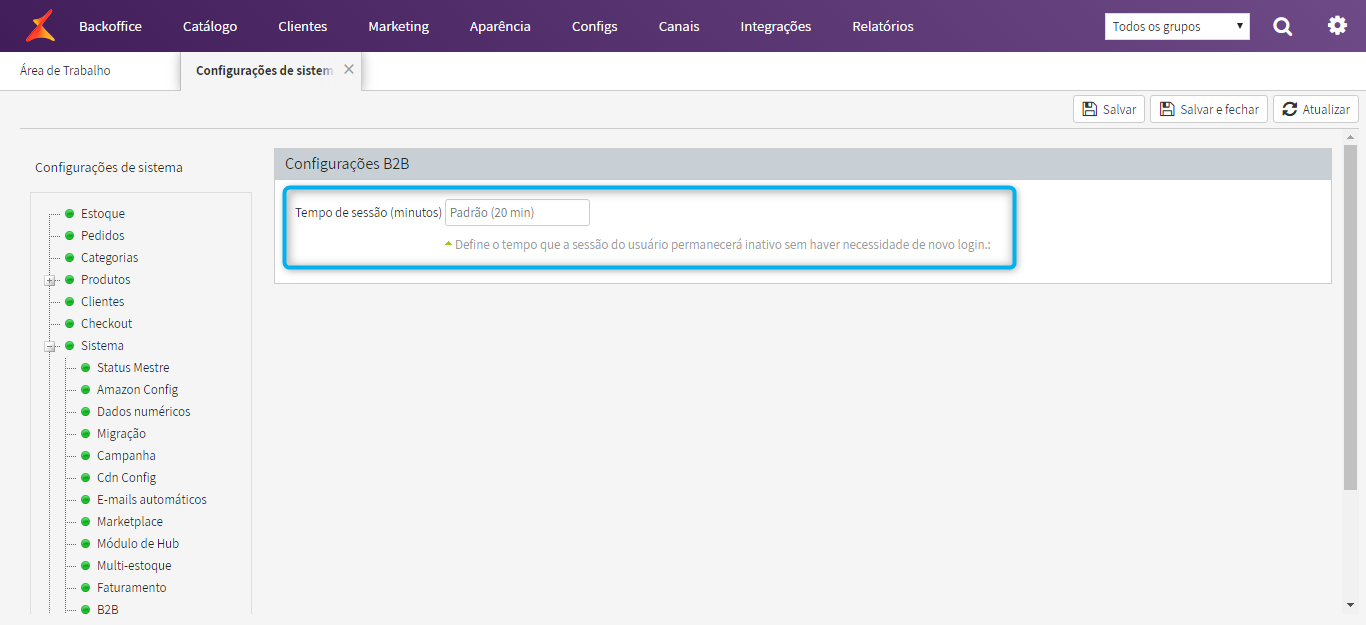This screenshot has height=625, width=1366.
Task: Select Clientes in the settings tree
Action: tap(103, 301)
